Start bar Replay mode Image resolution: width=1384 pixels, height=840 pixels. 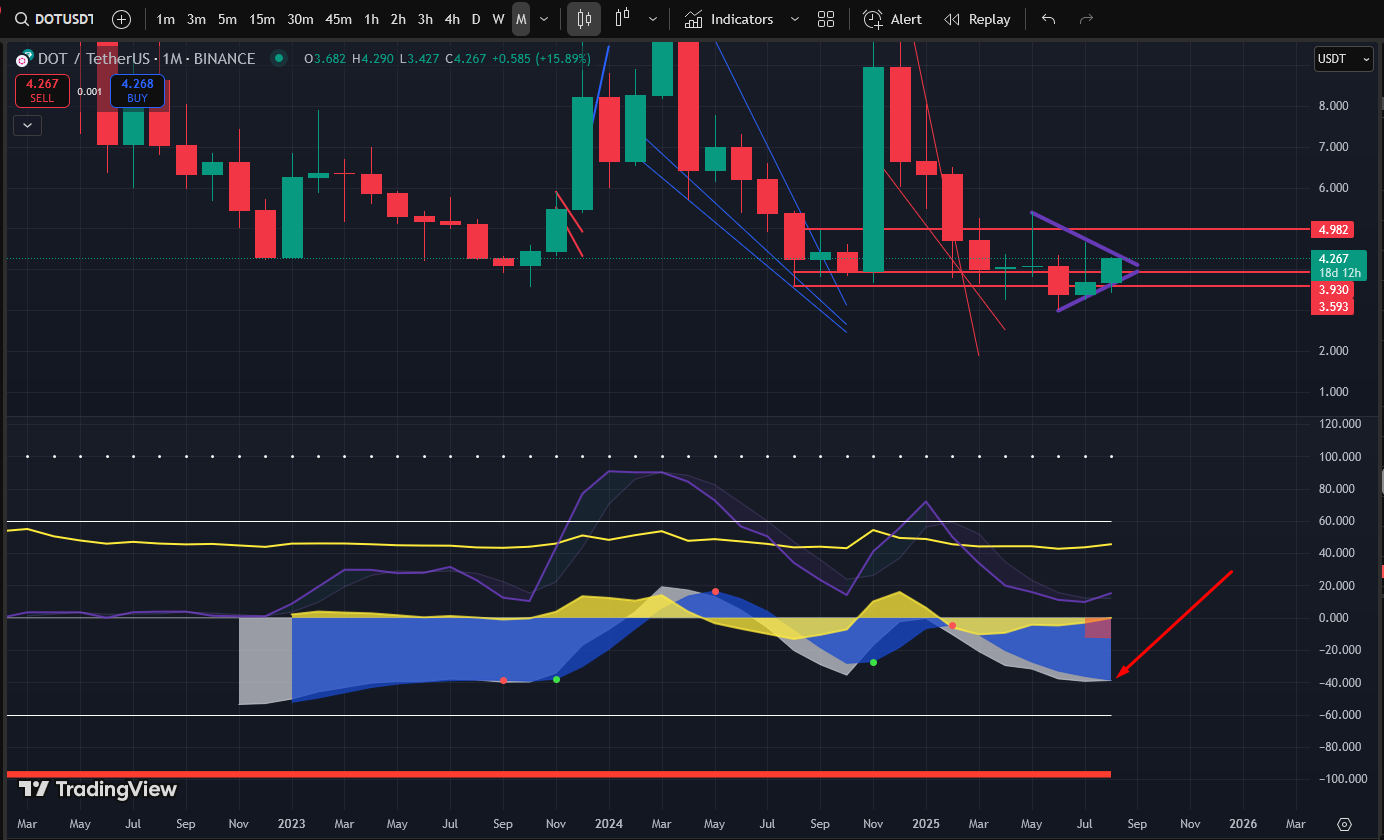coord(977,19)
